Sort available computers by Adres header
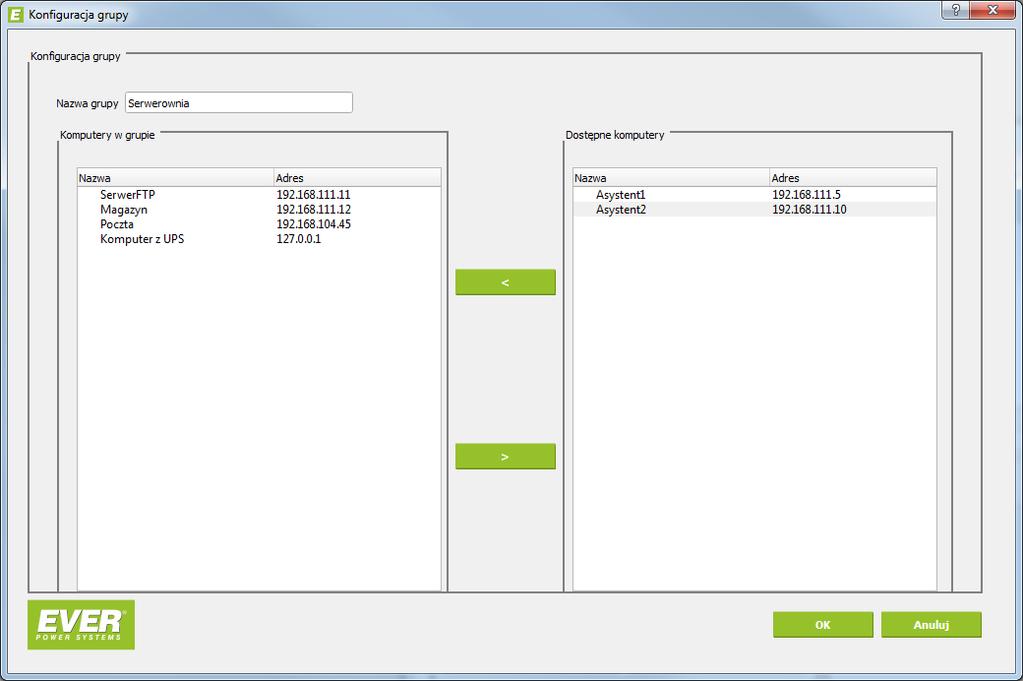1023x681 pixels. (853, 177)
